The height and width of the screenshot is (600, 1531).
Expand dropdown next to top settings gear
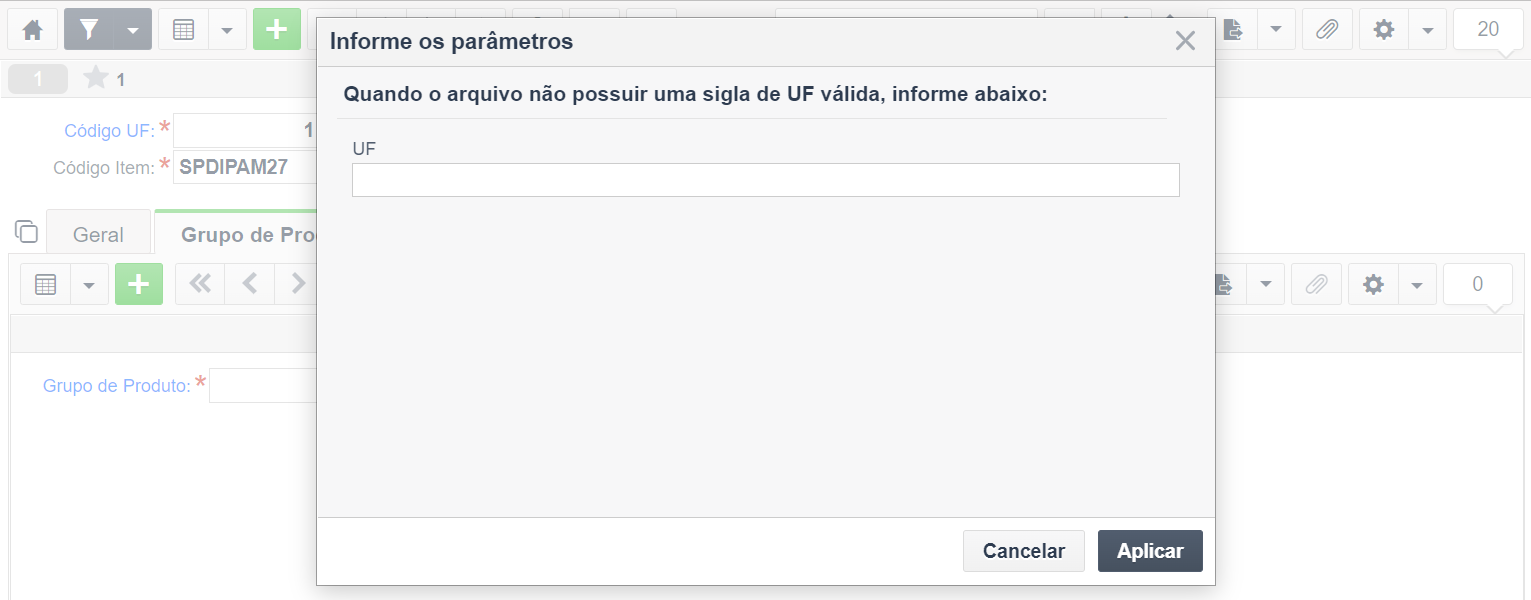click(x=1428, y=30)
